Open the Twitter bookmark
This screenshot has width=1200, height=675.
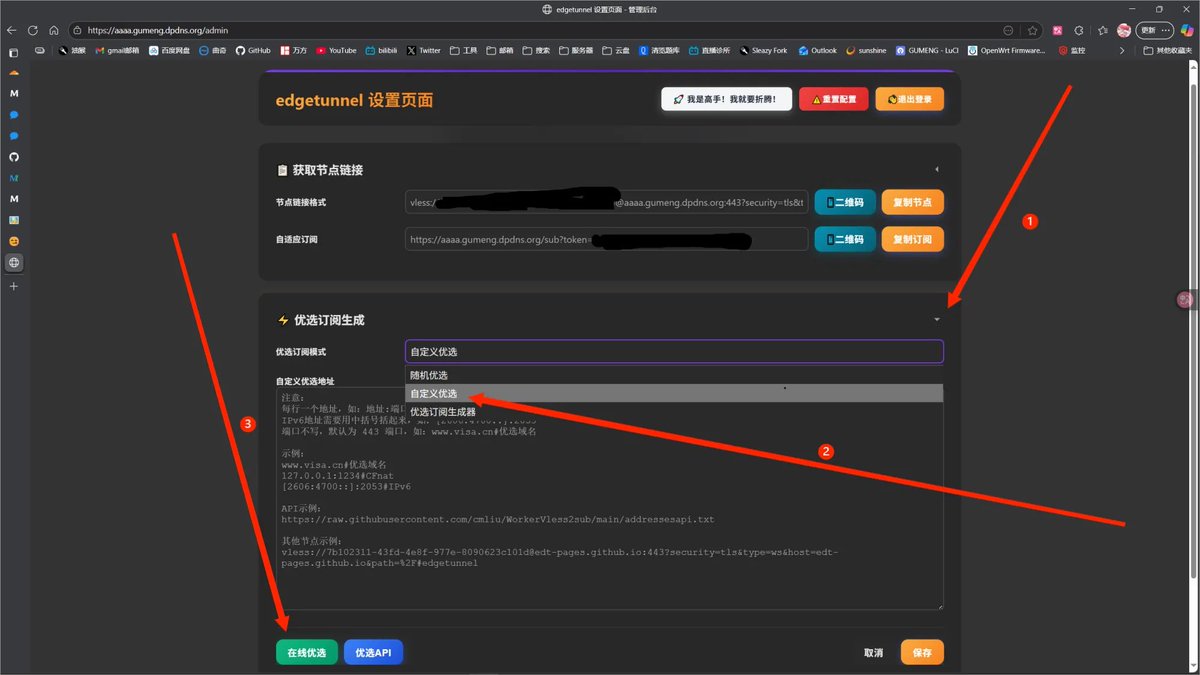pyautogui.click(x=424, y=50)
